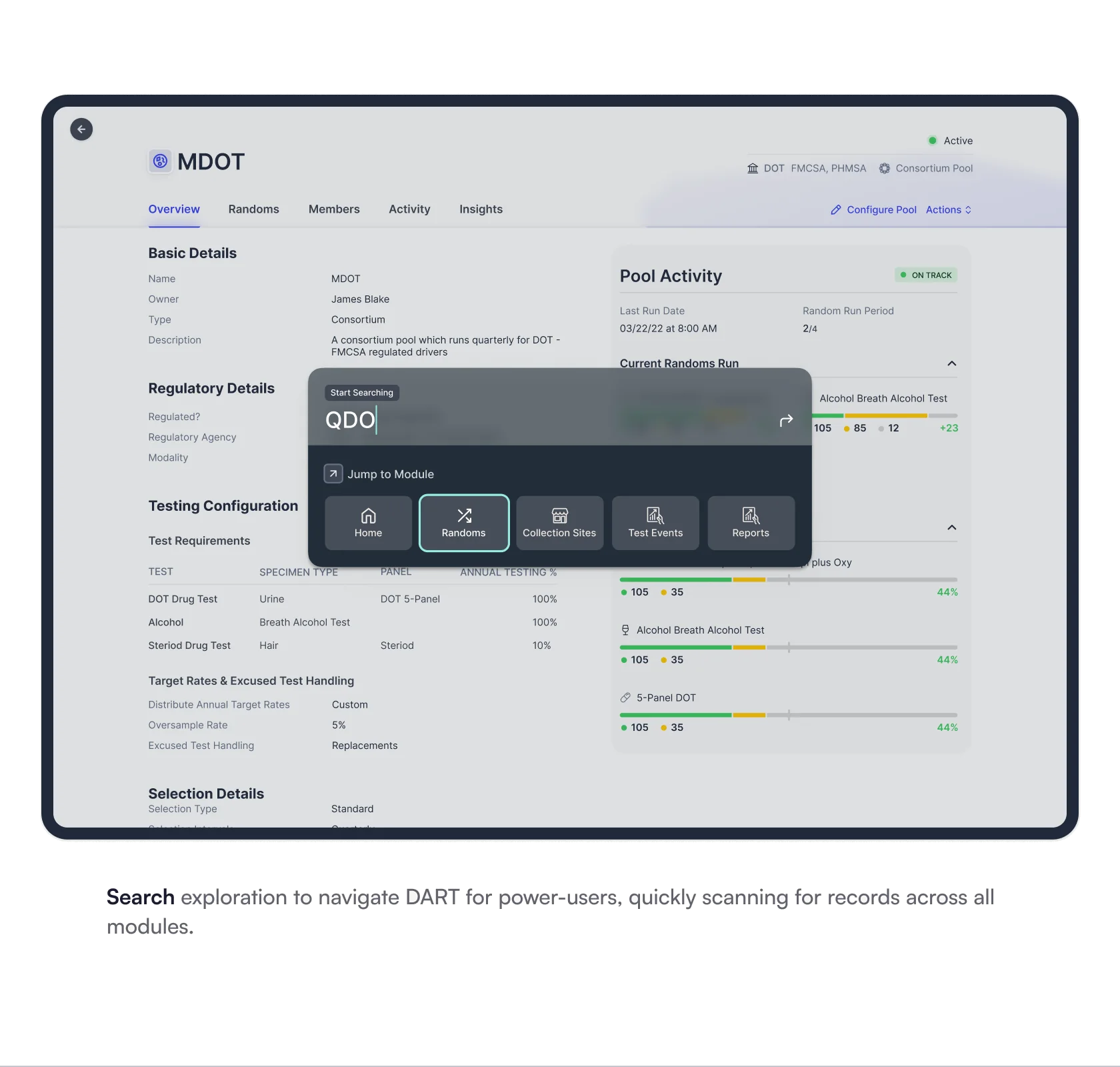This screenshot has height=1067, width=1120.
Task: Open the Insights tab
Action: [x=481, y=209]
